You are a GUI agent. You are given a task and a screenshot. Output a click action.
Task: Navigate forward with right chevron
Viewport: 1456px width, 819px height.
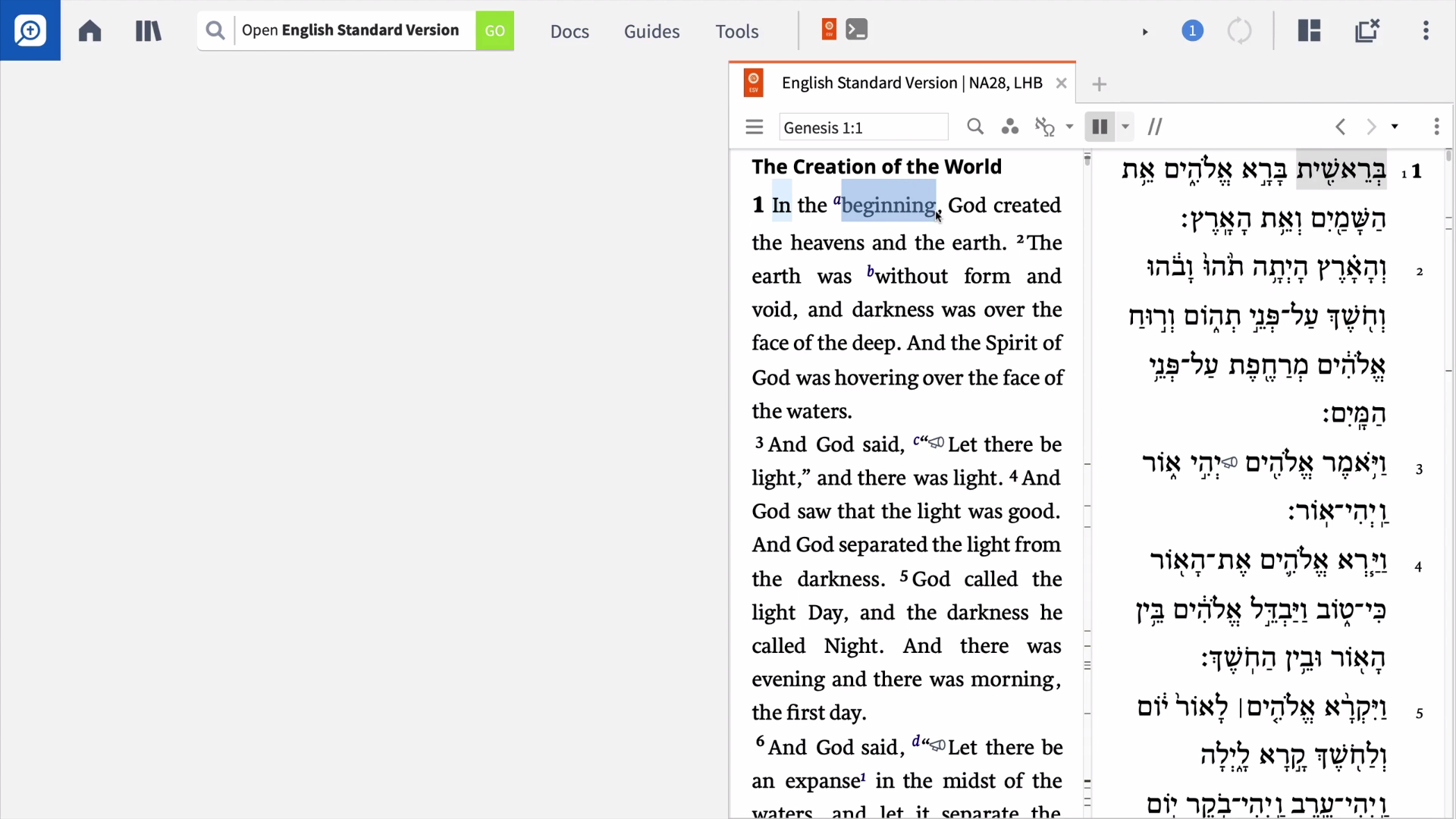pos(1371,127)
